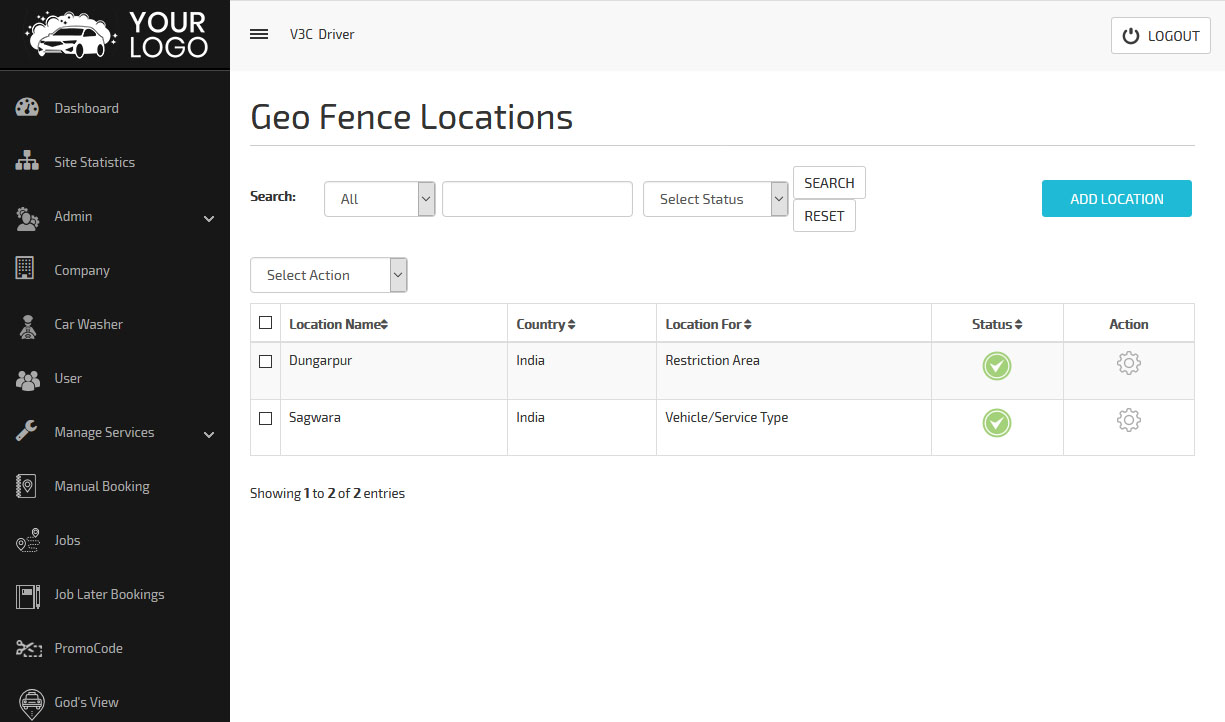The image size is (1225, 722).
Task: Click 'Vehicle/Service Type' cell text
Action: 727,417
